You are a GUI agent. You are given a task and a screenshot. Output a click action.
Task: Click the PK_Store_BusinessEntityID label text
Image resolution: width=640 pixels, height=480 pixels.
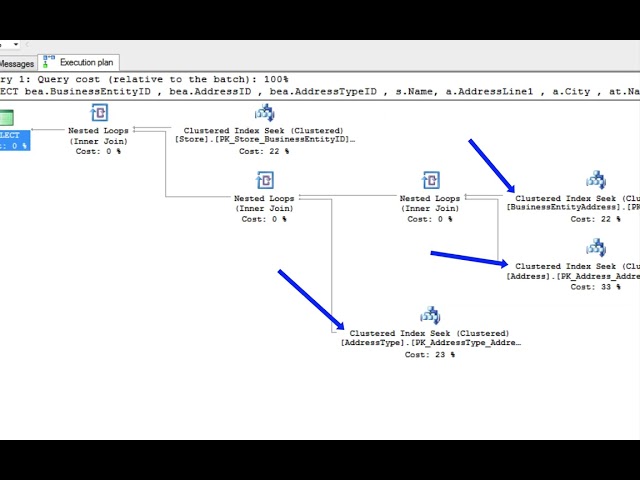point(265,139)
